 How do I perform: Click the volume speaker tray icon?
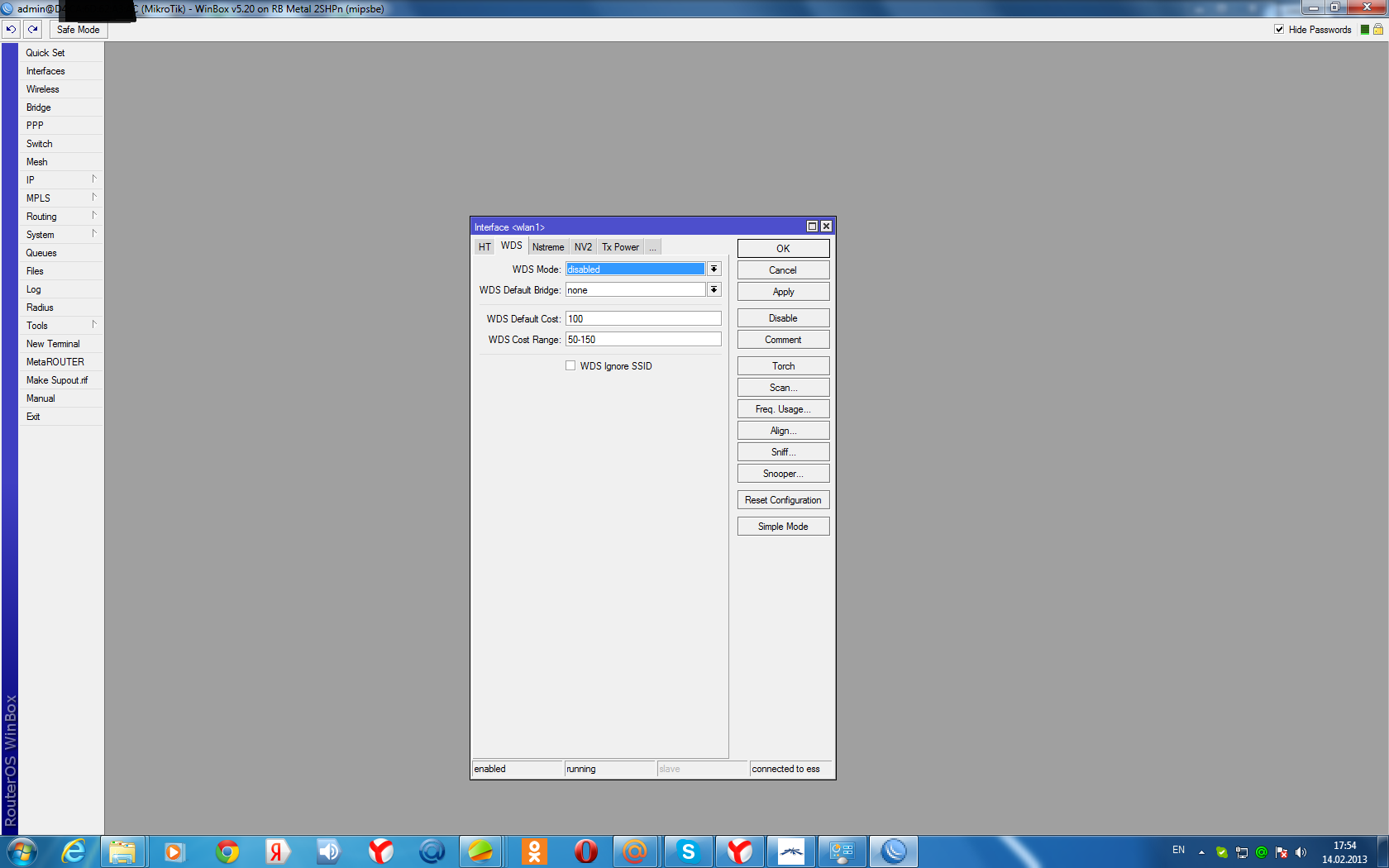tap(1301, 852)
